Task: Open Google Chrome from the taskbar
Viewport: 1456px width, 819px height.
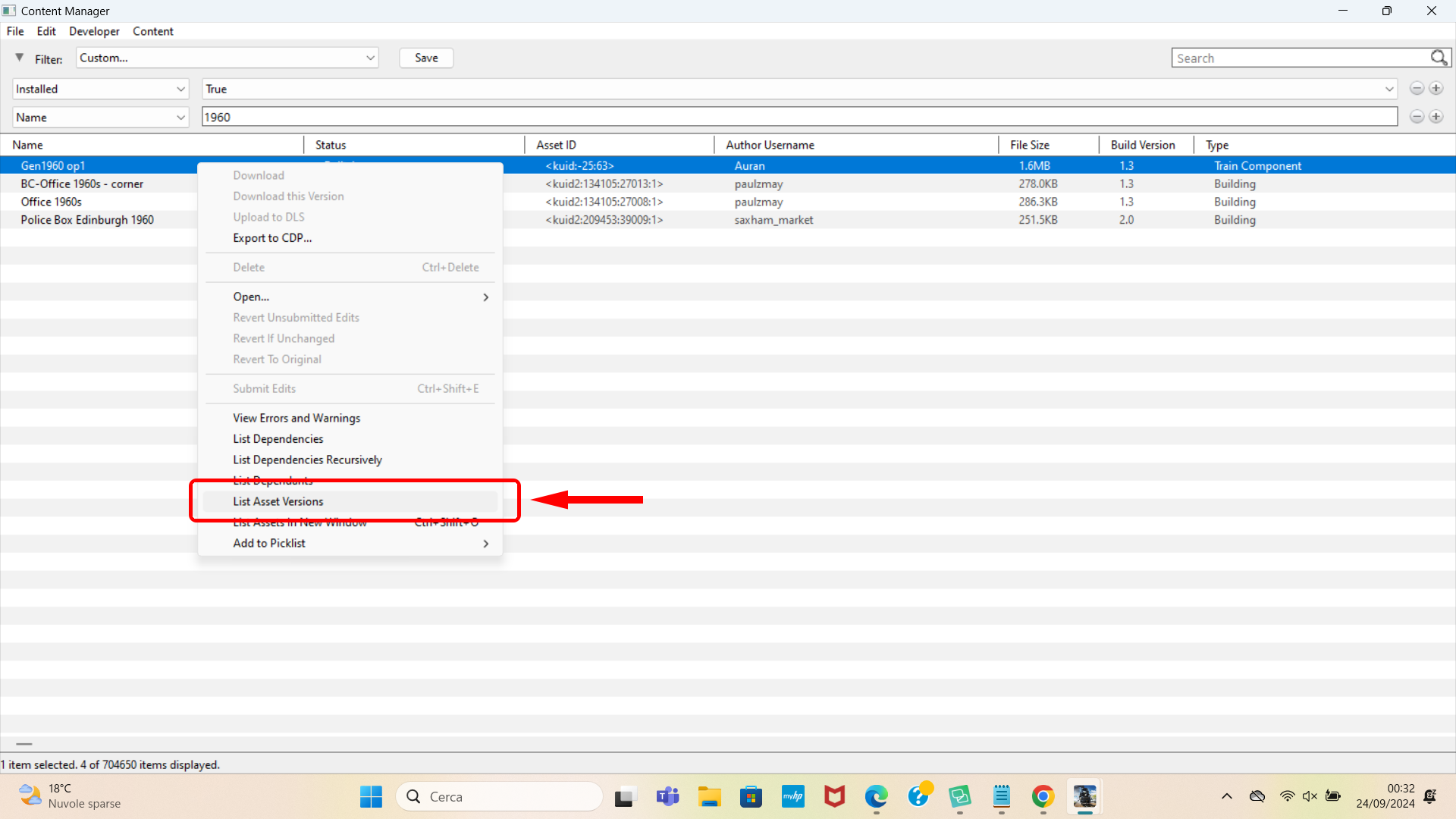Action: click(1043, 796)
